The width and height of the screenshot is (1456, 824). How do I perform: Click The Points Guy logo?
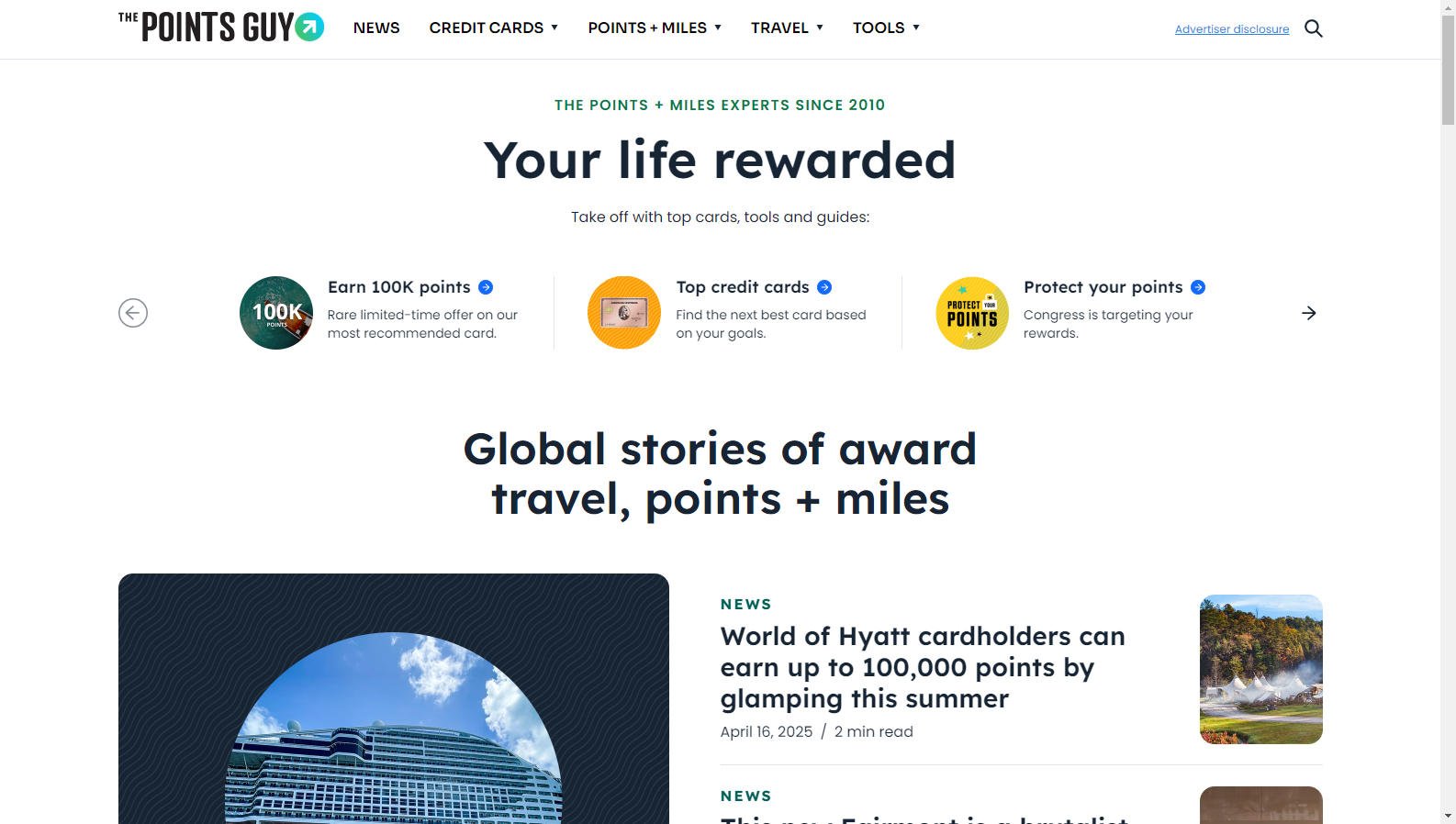pyautogui.click(x=221, y=27)
